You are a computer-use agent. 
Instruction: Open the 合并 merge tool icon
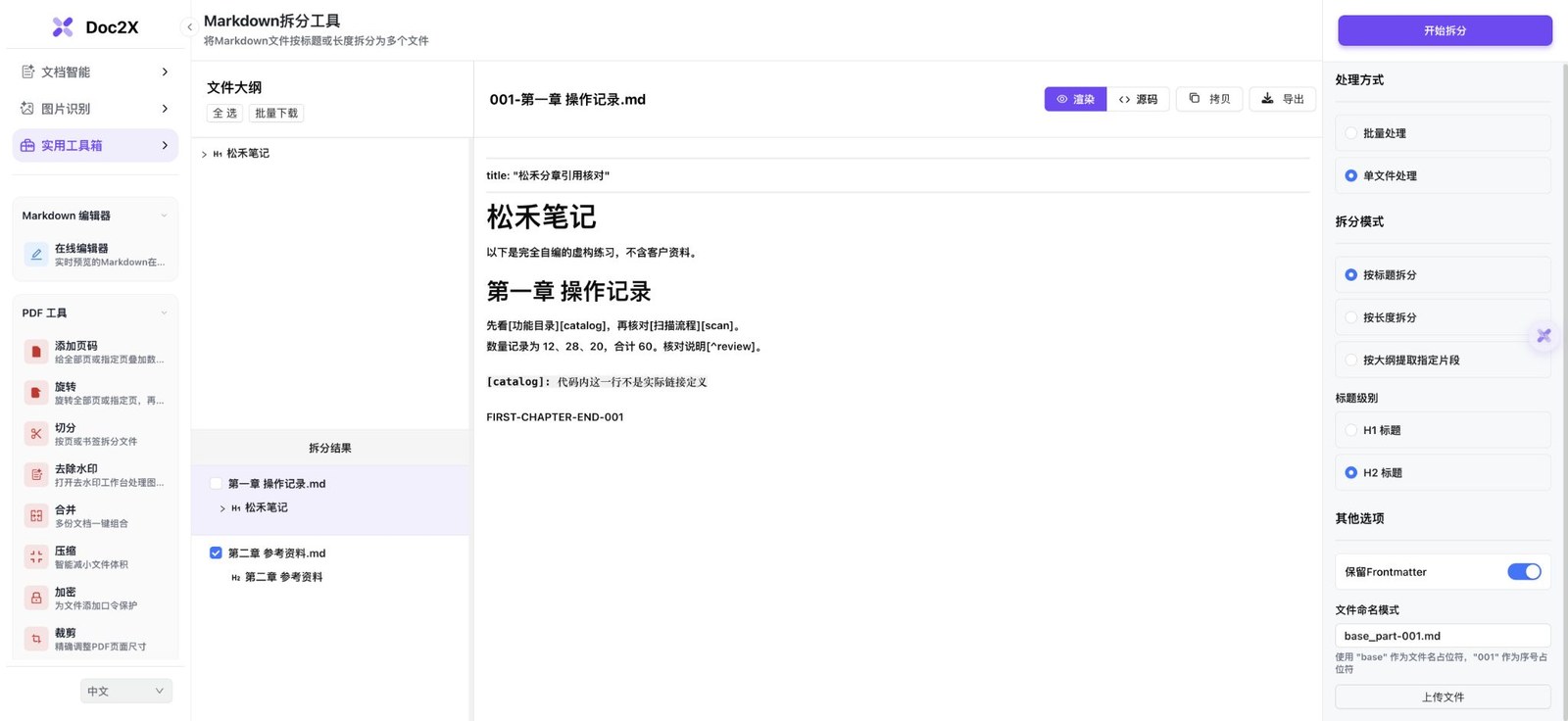(36, 516)
